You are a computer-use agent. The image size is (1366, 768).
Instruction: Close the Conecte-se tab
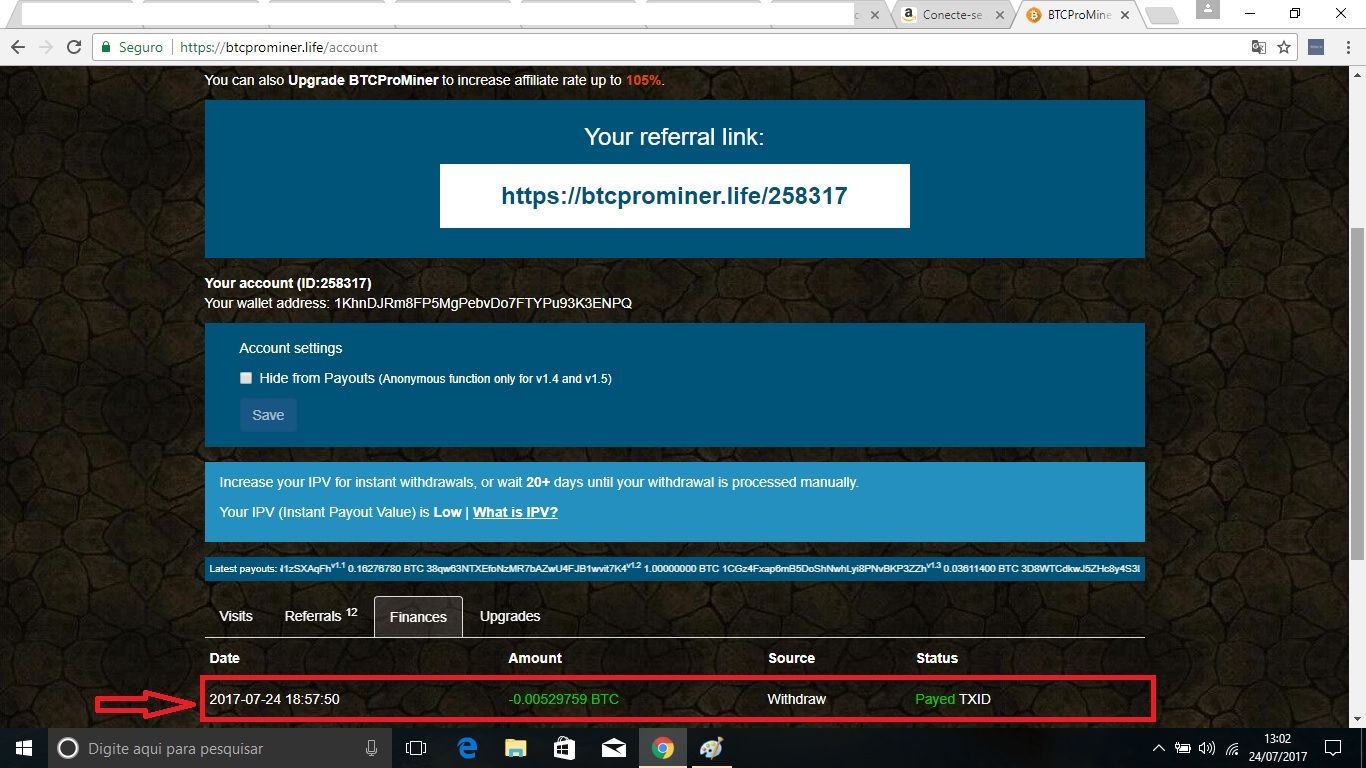click(1001, 15)
